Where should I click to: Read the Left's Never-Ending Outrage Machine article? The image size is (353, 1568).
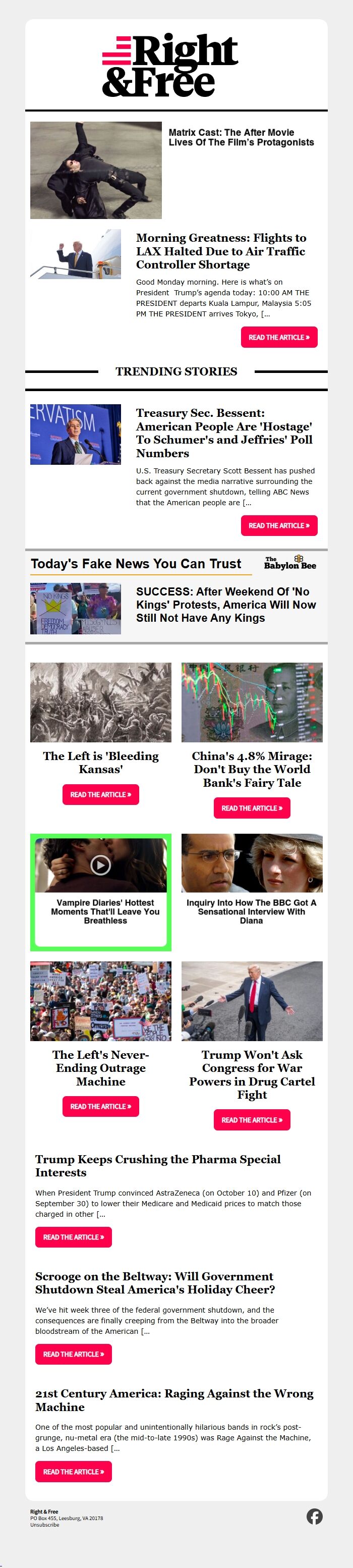(100, 1106)
